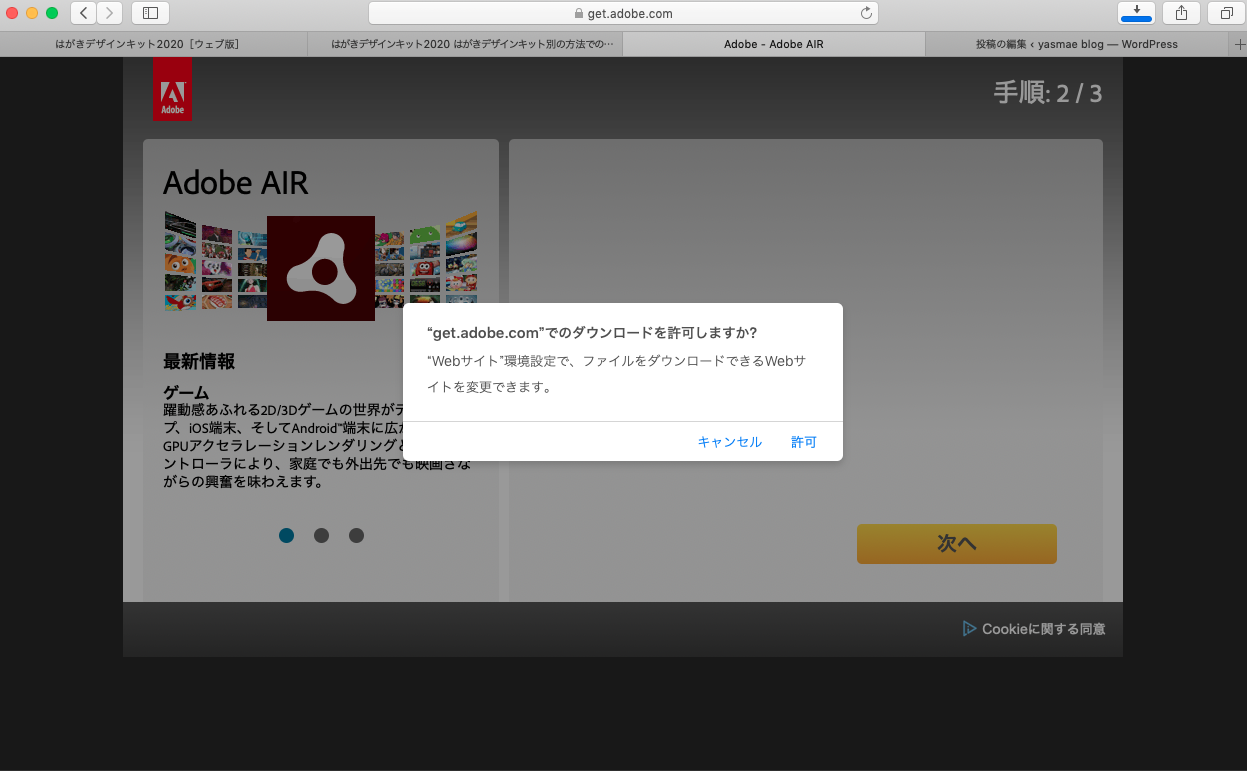The width and height of the screenshot is (1247, 771).
Task: Switch to the はがきデザインキット2020［ウェブ版］ tab
Action: click(155, 44)
